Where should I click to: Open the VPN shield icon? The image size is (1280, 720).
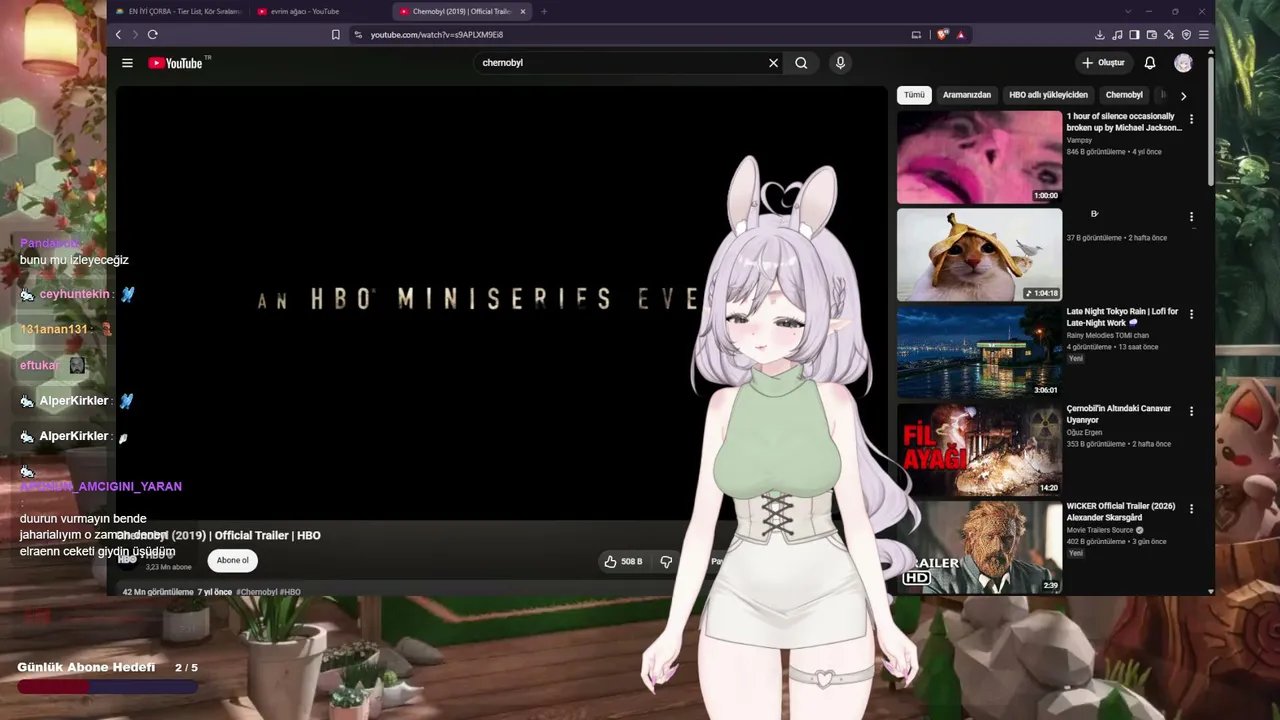click(1185, 35)
